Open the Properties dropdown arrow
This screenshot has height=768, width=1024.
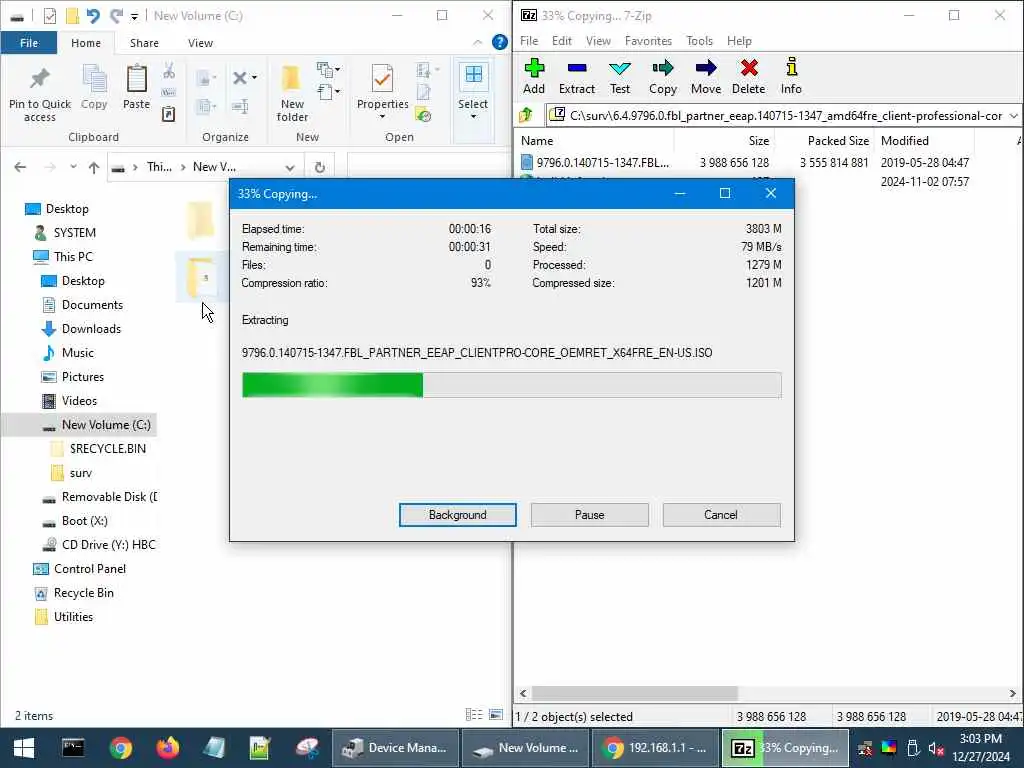[382, 116]
